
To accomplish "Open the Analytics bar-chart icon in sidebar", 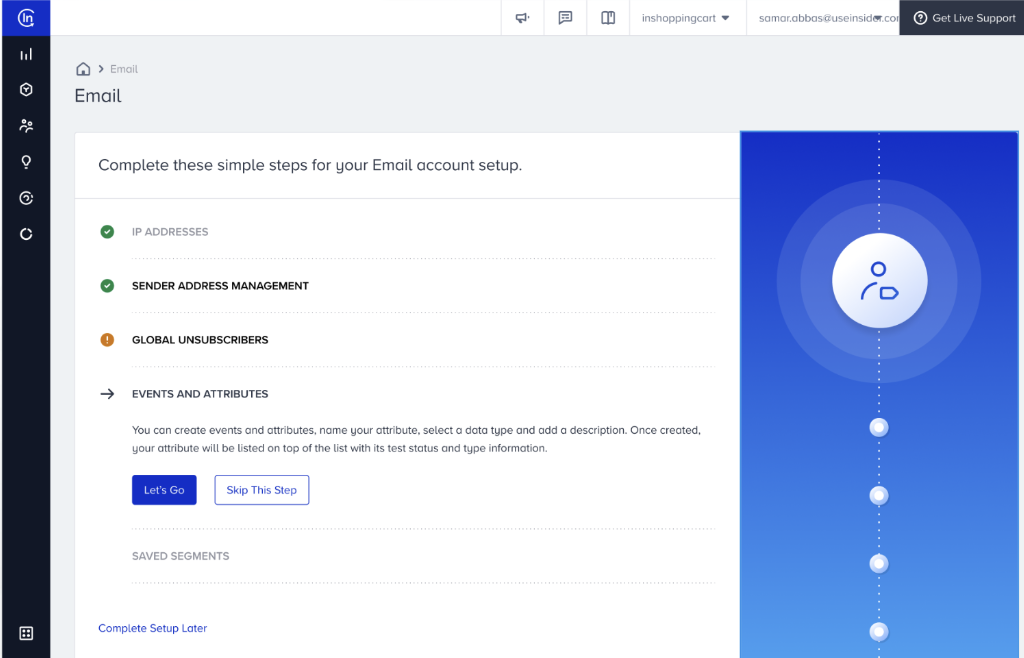I will coord(25,53).
